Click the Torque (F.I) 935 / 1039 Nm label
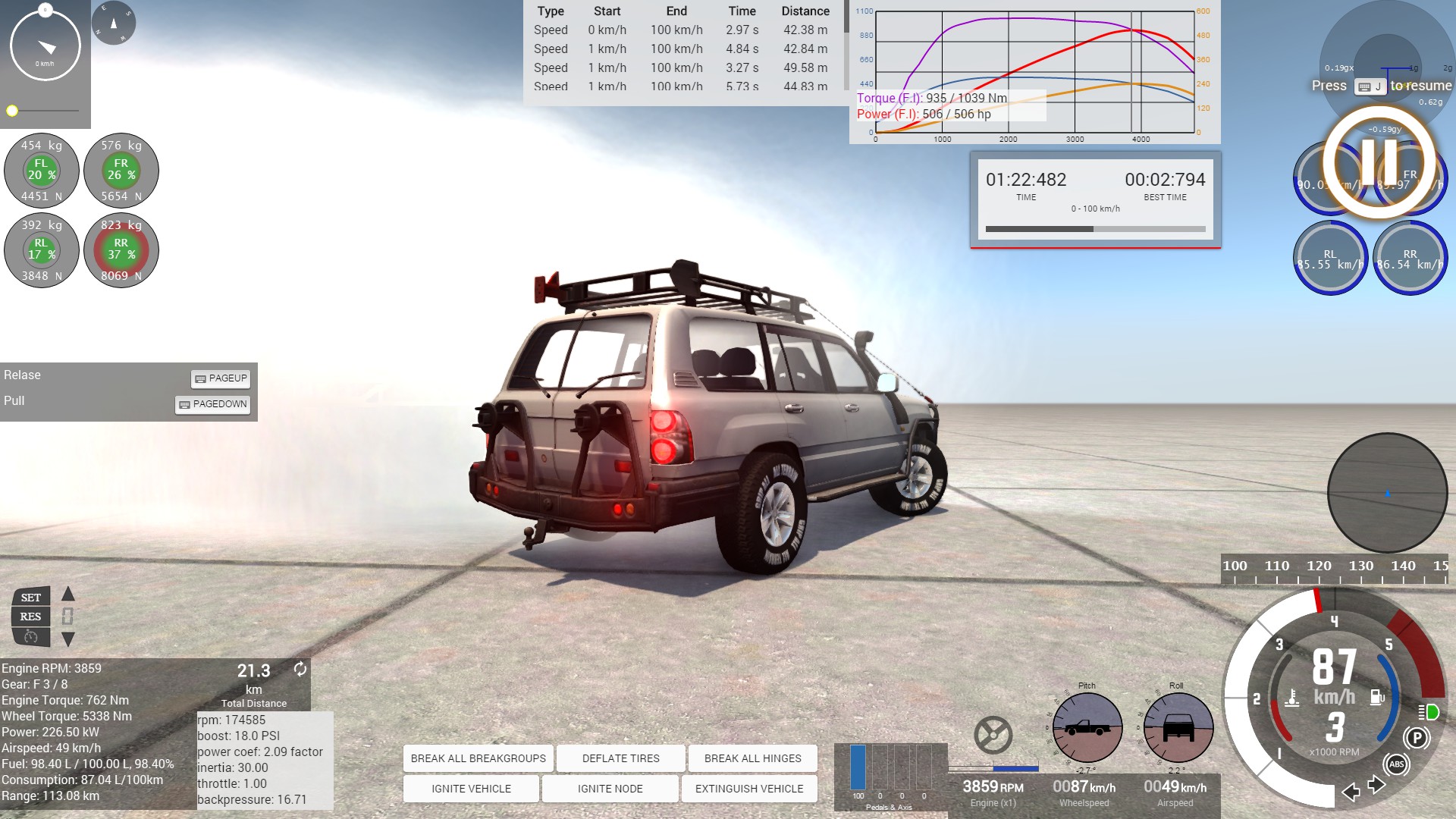 (x=932, y=98)
